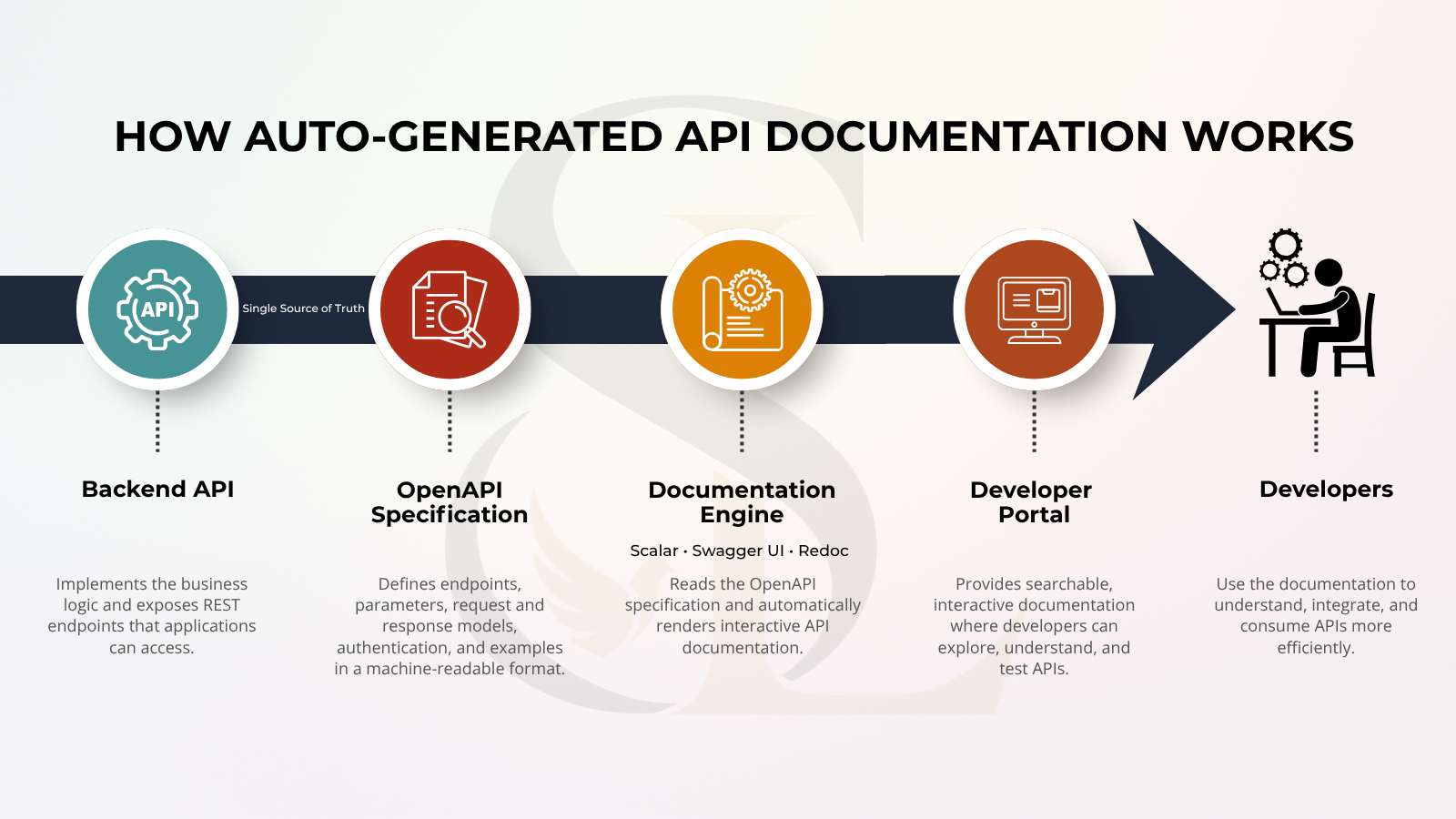
Task: Click the Scalar · Swagger UI · Redoc text
Action: coord(739,551)
